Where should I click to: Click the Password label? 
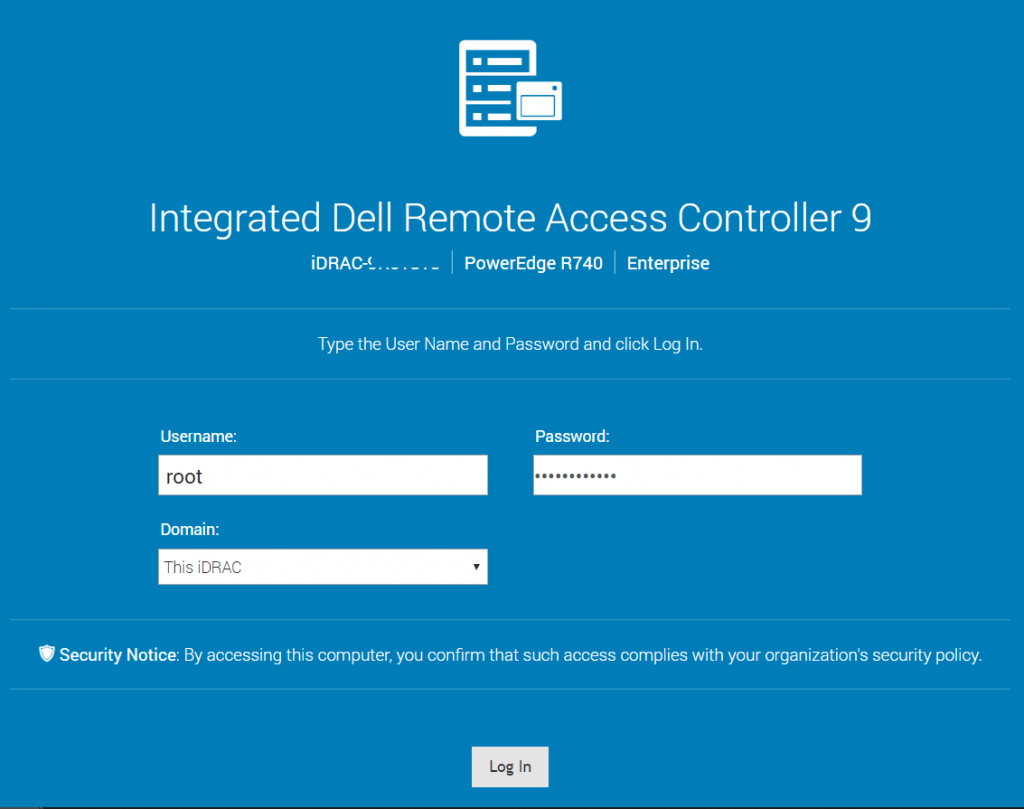[x=572, y=436]
